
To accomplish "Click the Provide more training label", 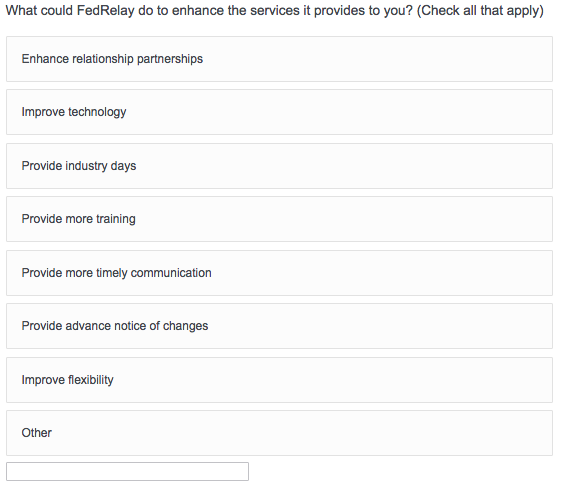I will point(78,219).
